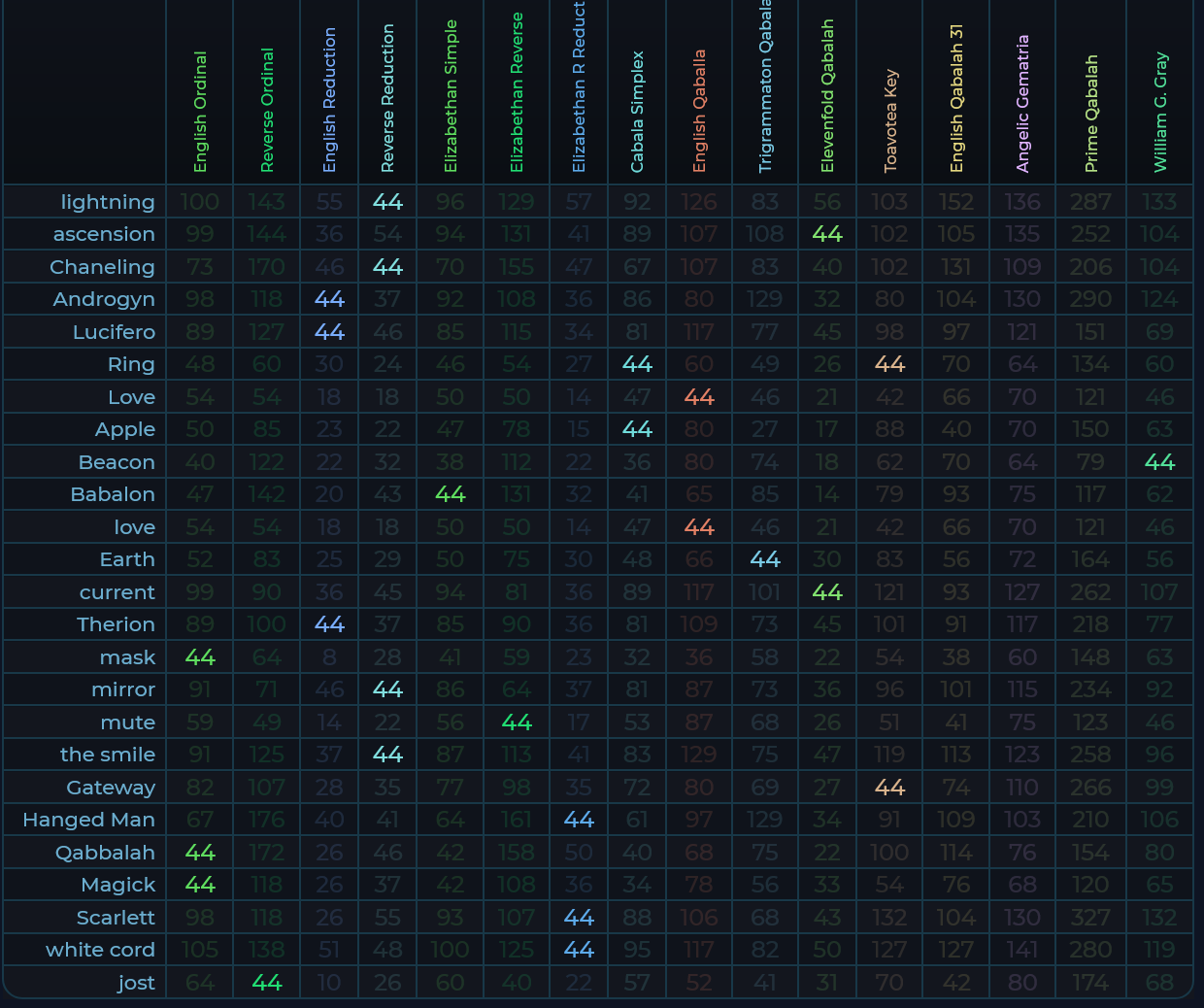Click the Apple row label
The height and width of the screenshot is (1008, 1204).
pyautogui.click(x=125, y=429)
